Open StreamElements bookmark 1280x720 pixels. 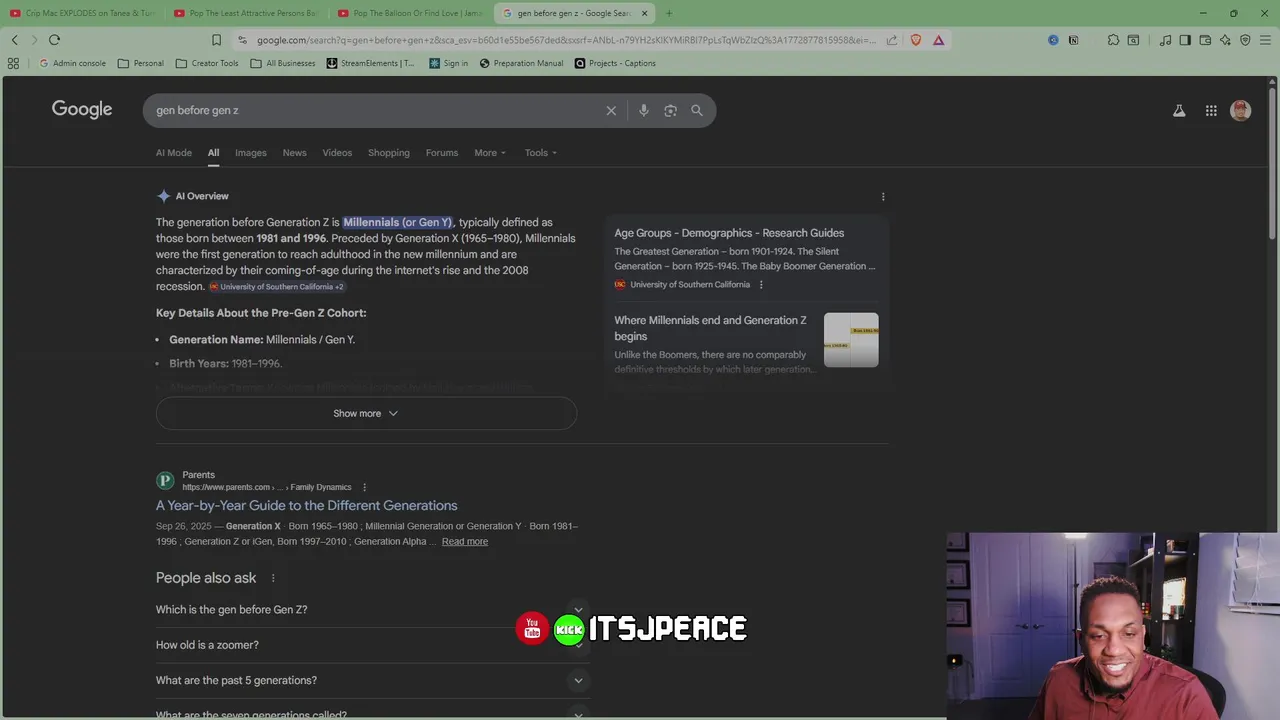[370, 63]
